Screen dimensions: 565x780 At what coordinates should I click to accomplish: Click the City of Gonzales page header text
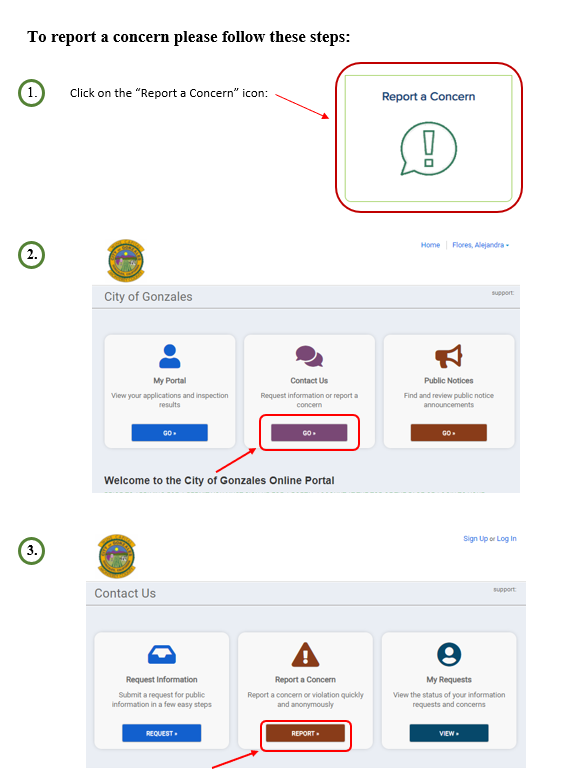[x=148, y=297]
